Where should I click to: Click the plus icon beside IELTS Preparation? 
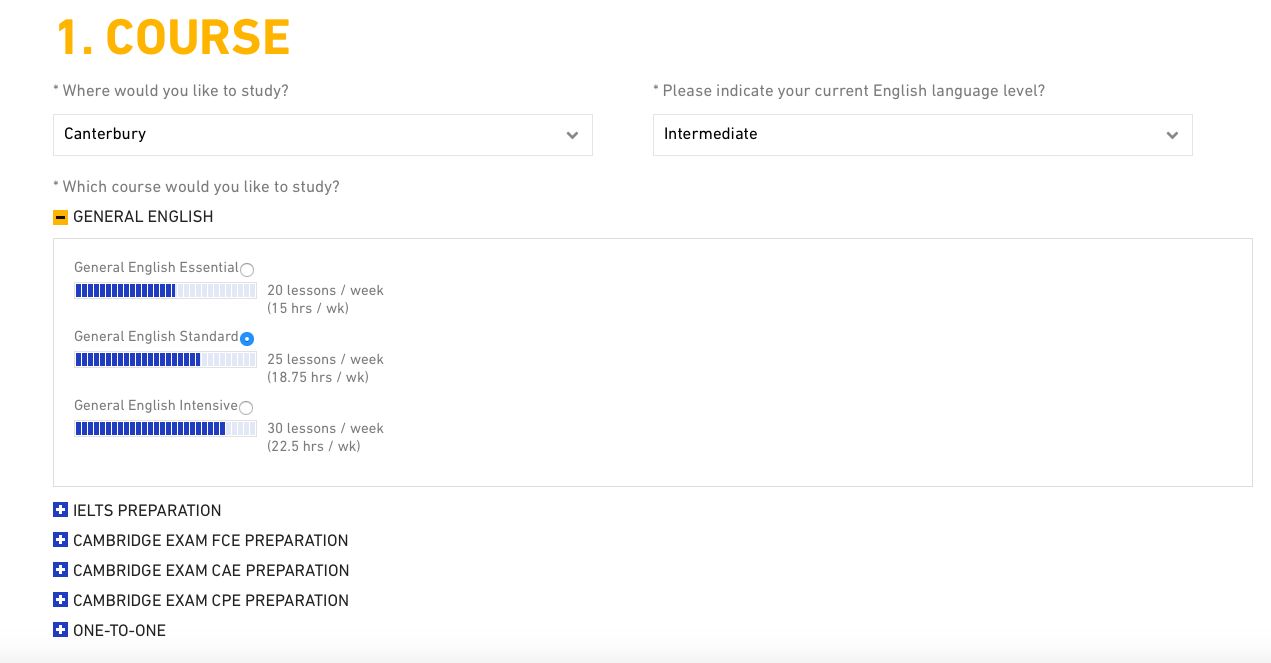[x=60, y=510]
